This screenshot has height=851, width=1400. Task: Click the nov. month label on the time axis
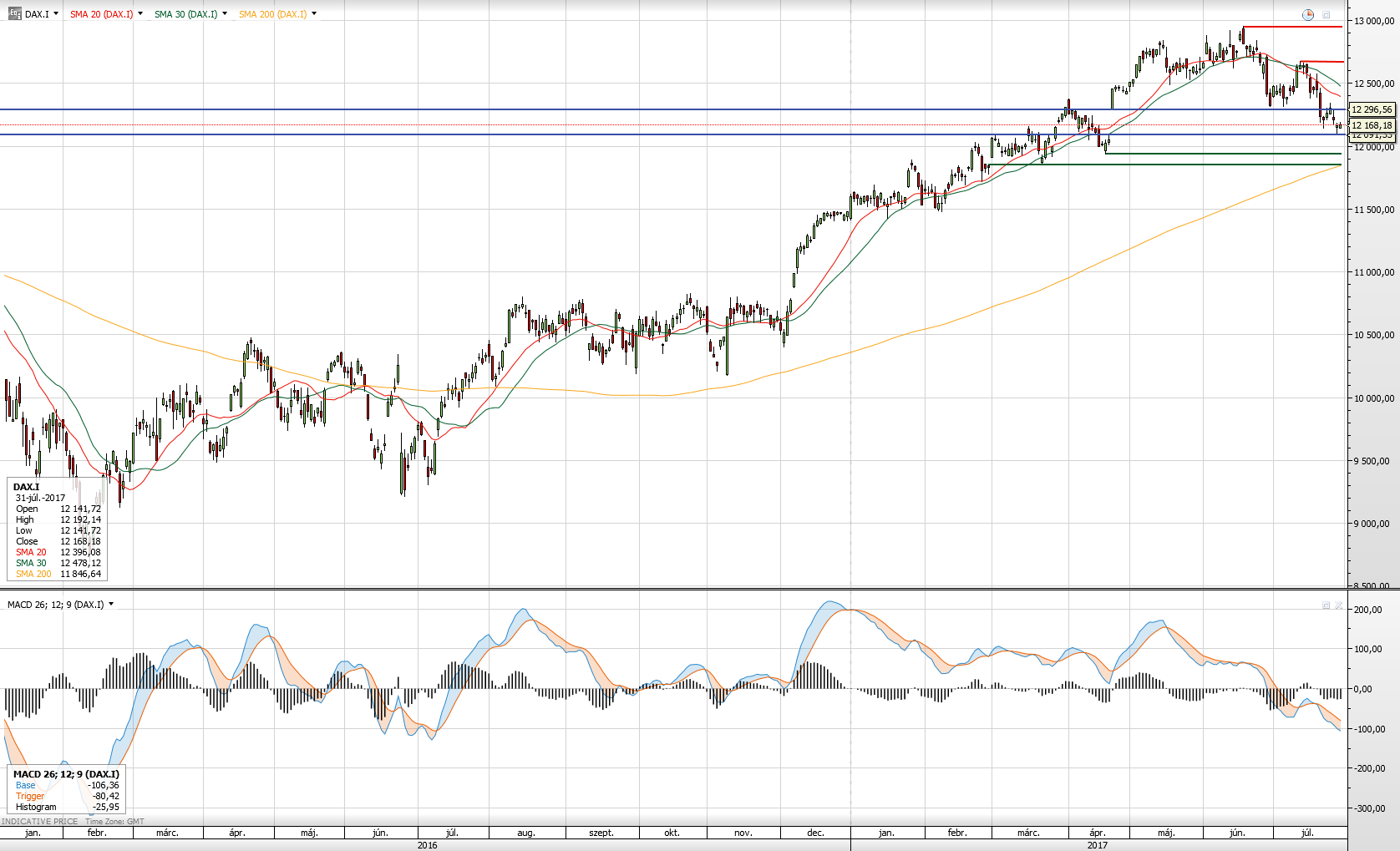743,833
